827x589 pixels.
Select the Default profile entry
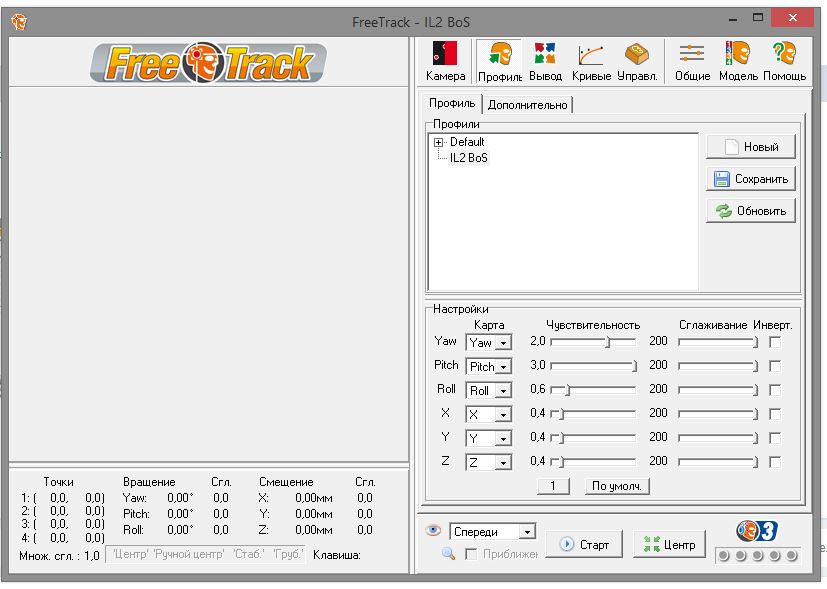click(467, 142)
